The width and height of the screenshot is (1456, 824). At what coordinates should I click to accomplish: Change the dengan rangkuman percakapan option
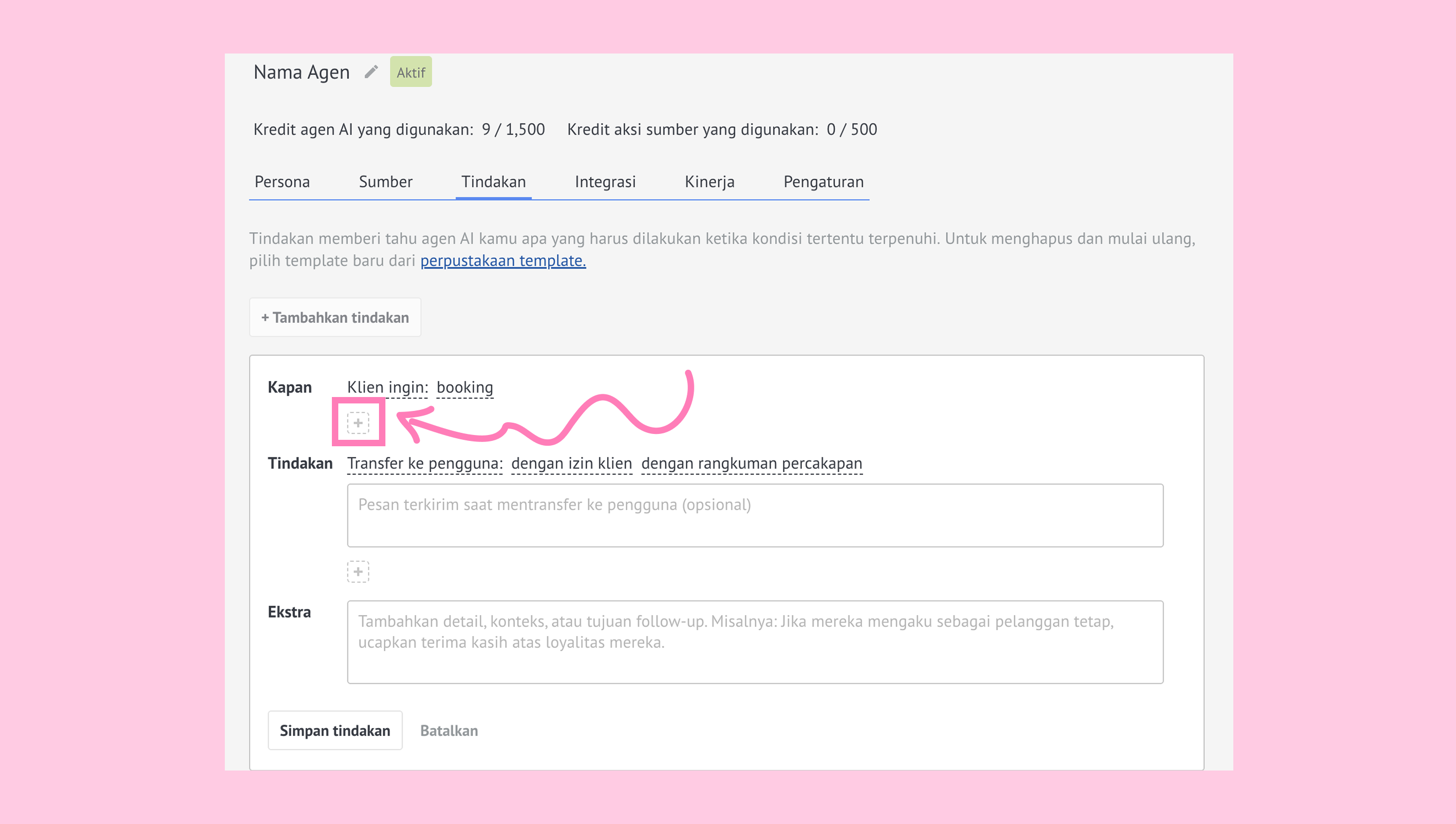[x=751, y=463]
